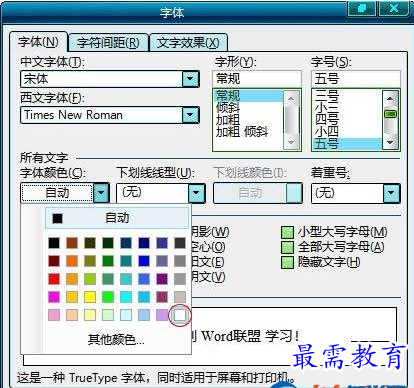Viewport: 414px width, 388px height.
Task: Pick the light yellow pastel swatch
Action: coord(90,315)
